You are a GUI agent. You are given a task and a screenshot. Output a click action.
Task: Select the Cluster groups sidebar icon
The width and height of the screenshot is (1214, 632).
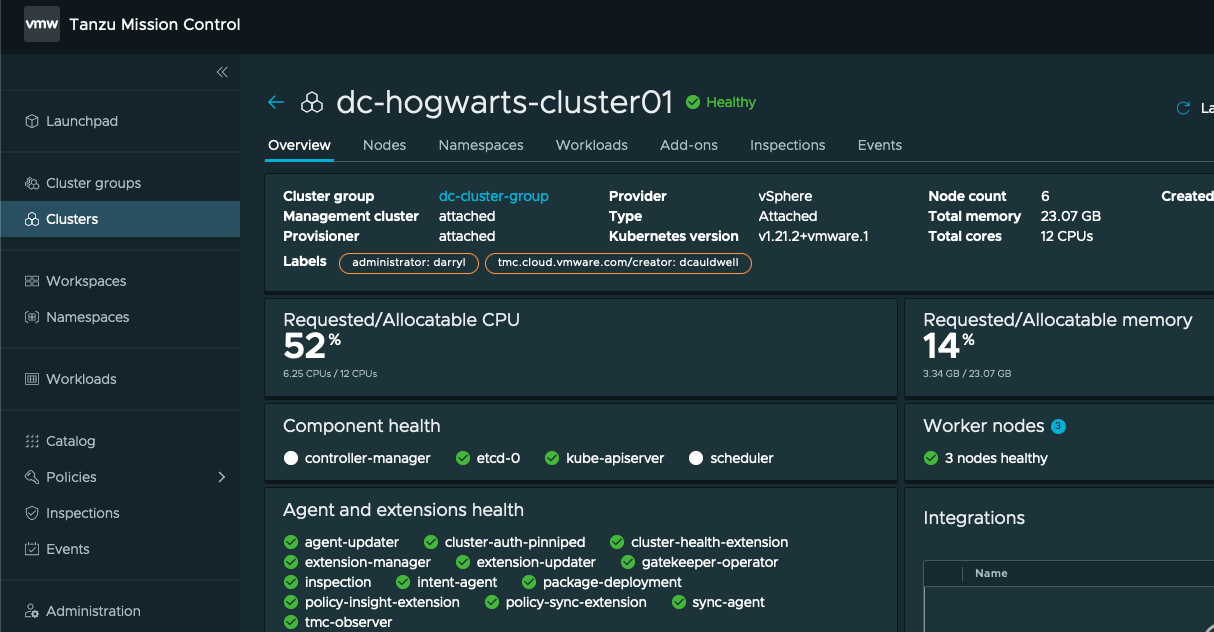pos(30,183)
